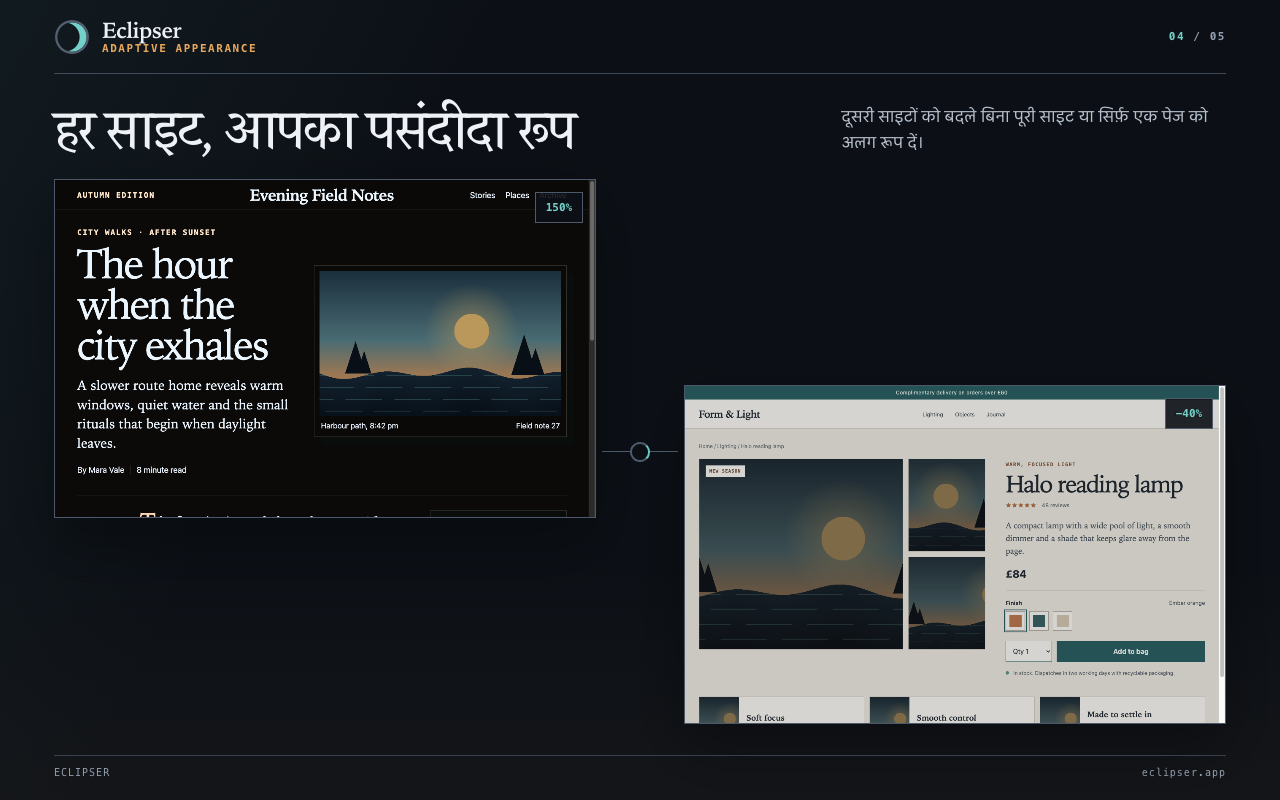Click the Halo reading lamp title
1280x800 pixels.
[1094, 485]
